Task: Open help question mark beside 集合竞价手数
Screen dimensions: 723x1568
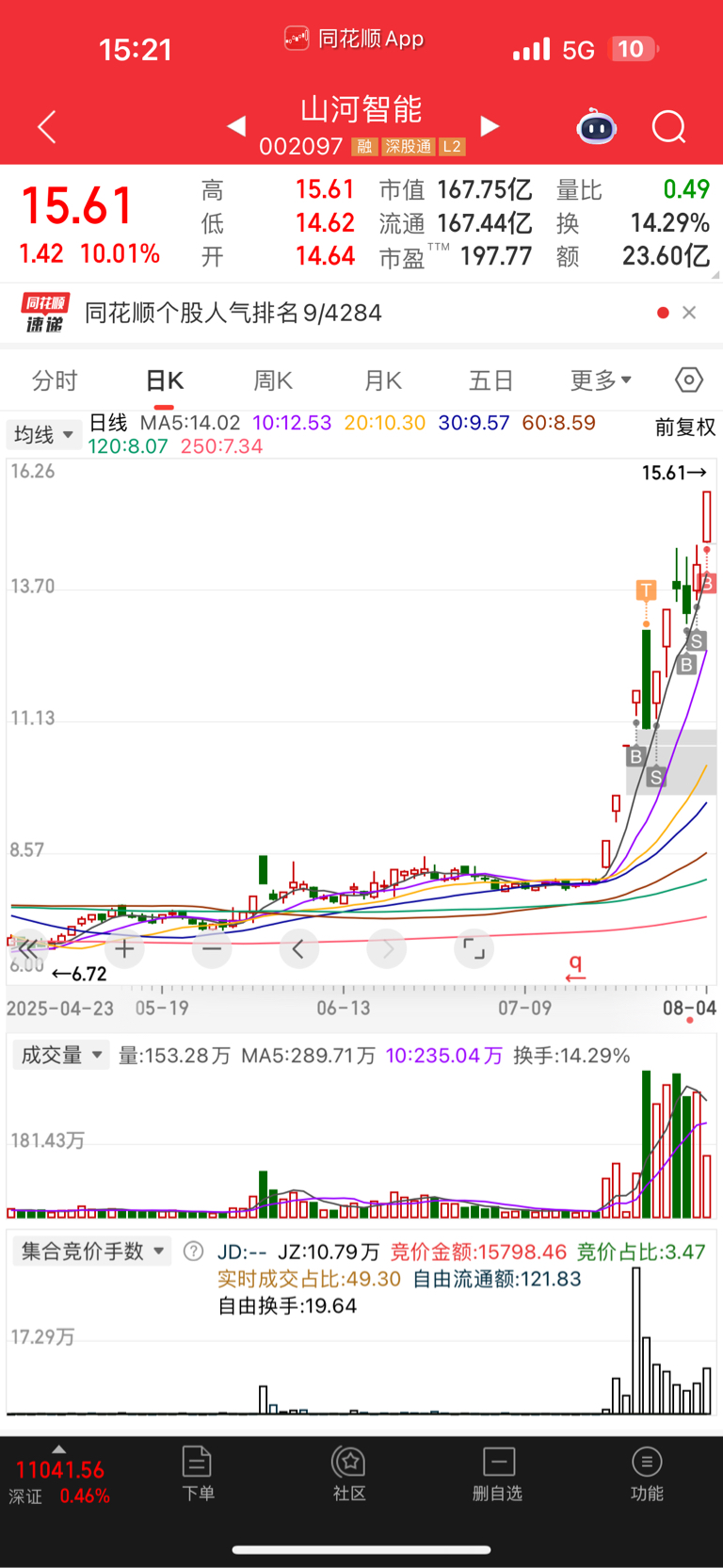Action: click(193, 1252)
